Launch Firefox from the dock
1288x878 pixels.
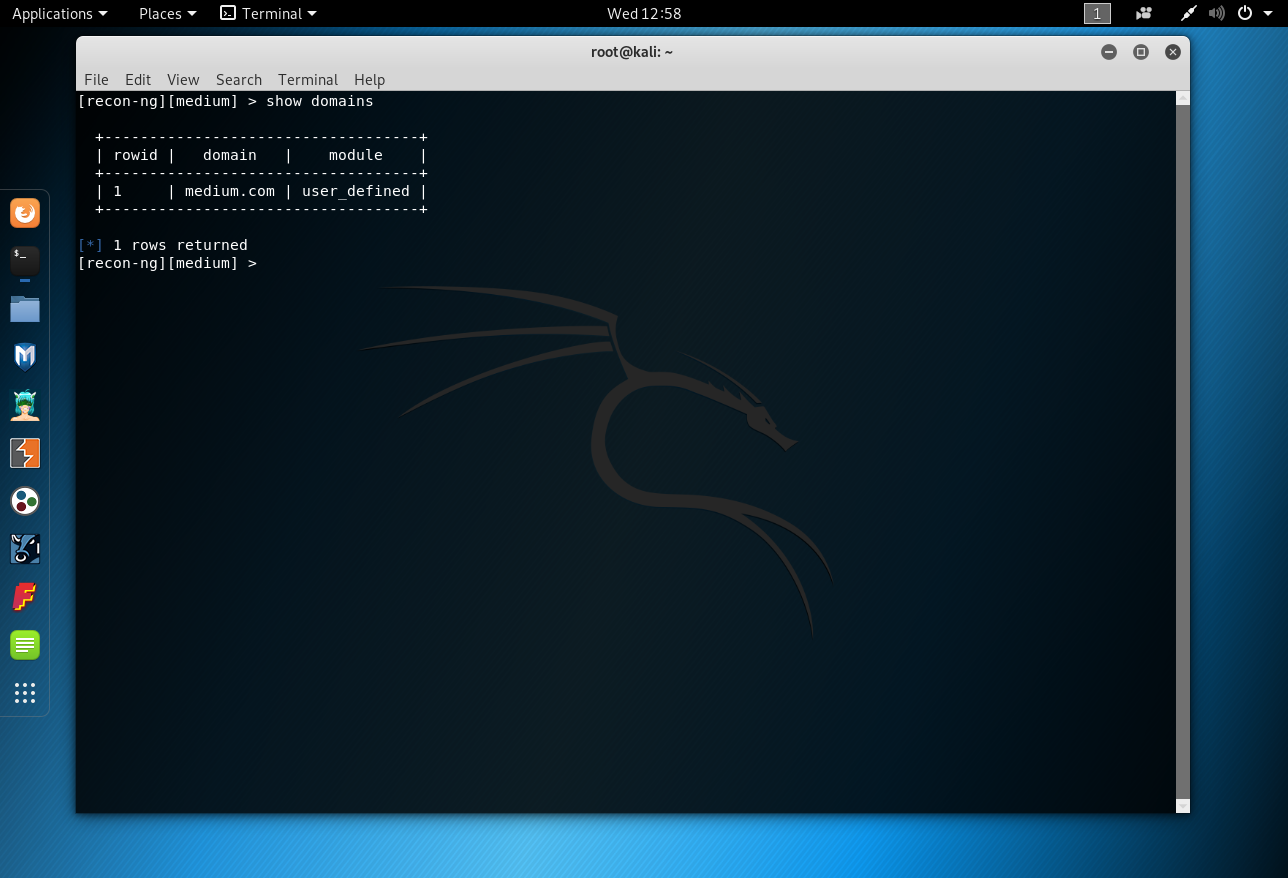coord(25,213)
